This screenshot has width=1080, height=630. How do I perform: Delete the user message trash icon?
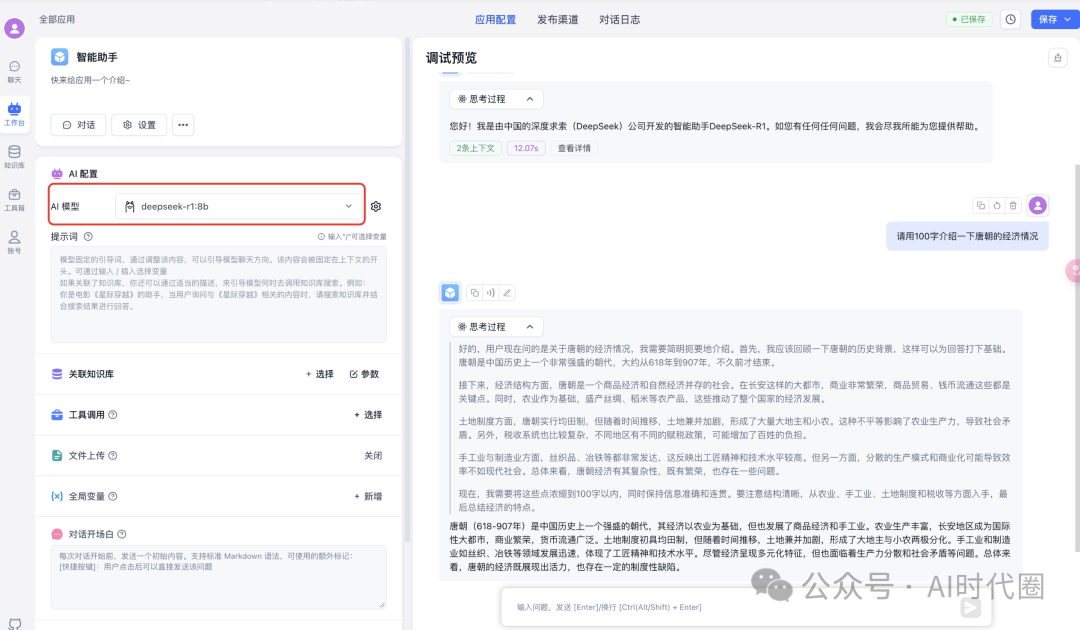1012,205
